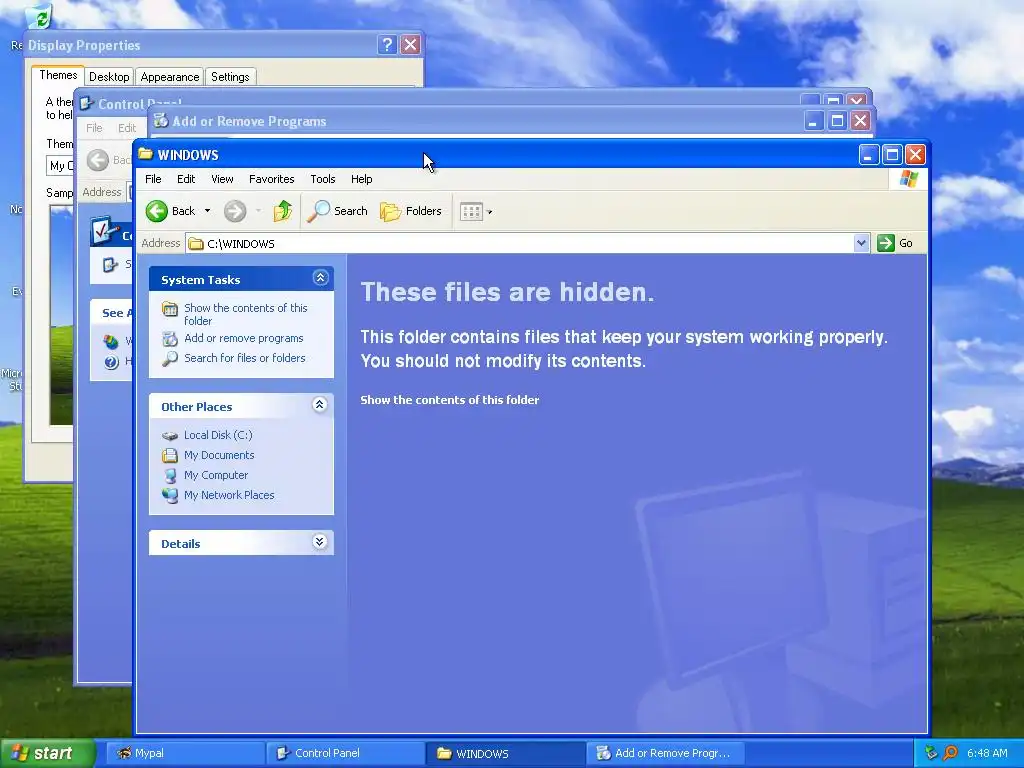Viewport: 1024px width, 768px height.
Task: Click the magnifier icon beside Search for files
Action: coord(170,359)
